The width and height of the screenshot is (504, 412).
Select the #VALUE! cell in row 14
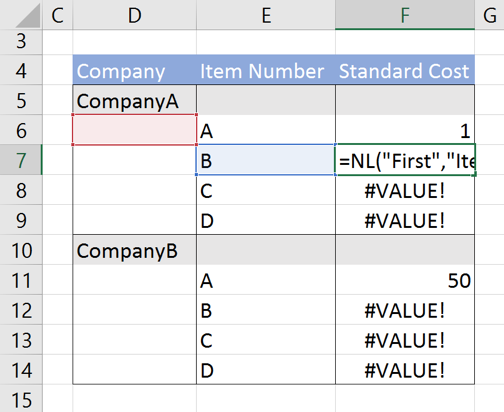[x=405, y=370]
